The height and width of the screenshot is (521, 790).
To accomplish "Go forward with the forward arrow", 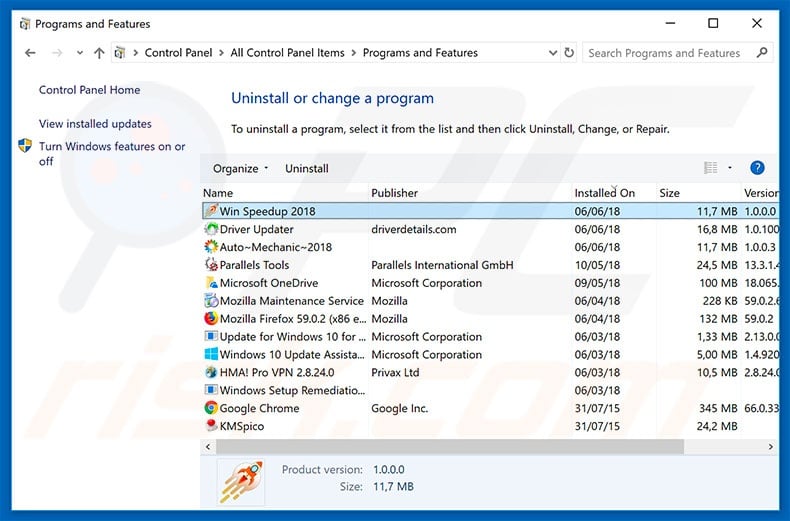I will [x=57, y=52].
